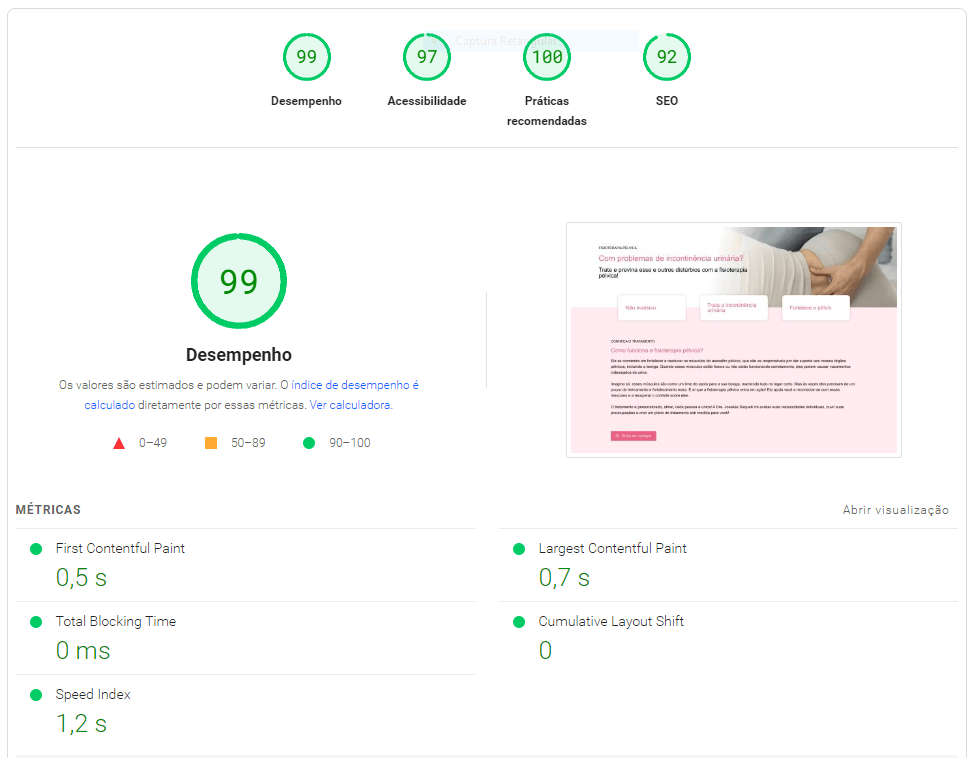Expand the Largest Contentful Paint metric
Image resolution: width=975 pixels, height=758 pixels.
[x=612, y=549]
